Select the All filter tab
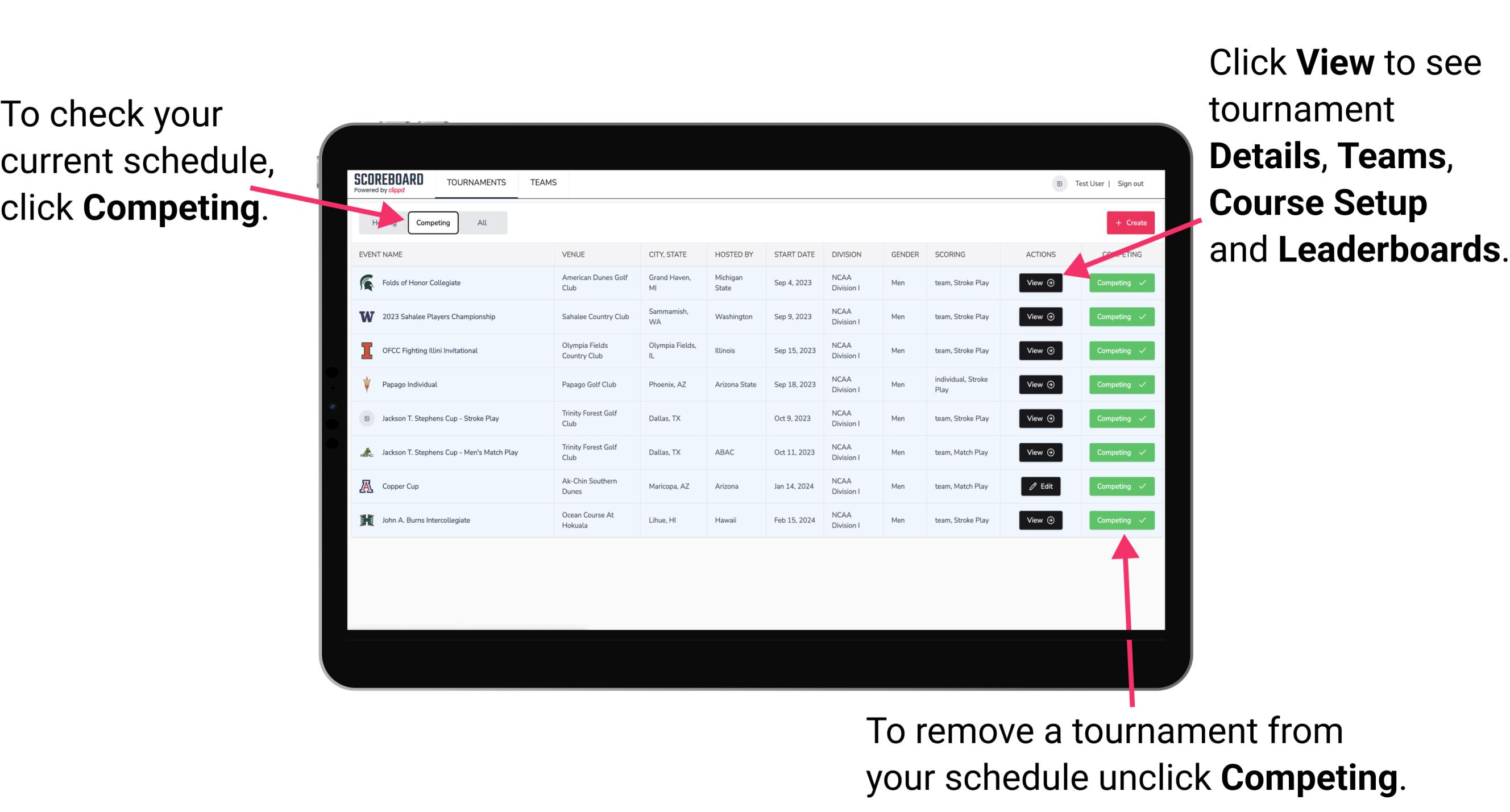The height and width of the screenshot is (812, 1510). click(481, 222)
